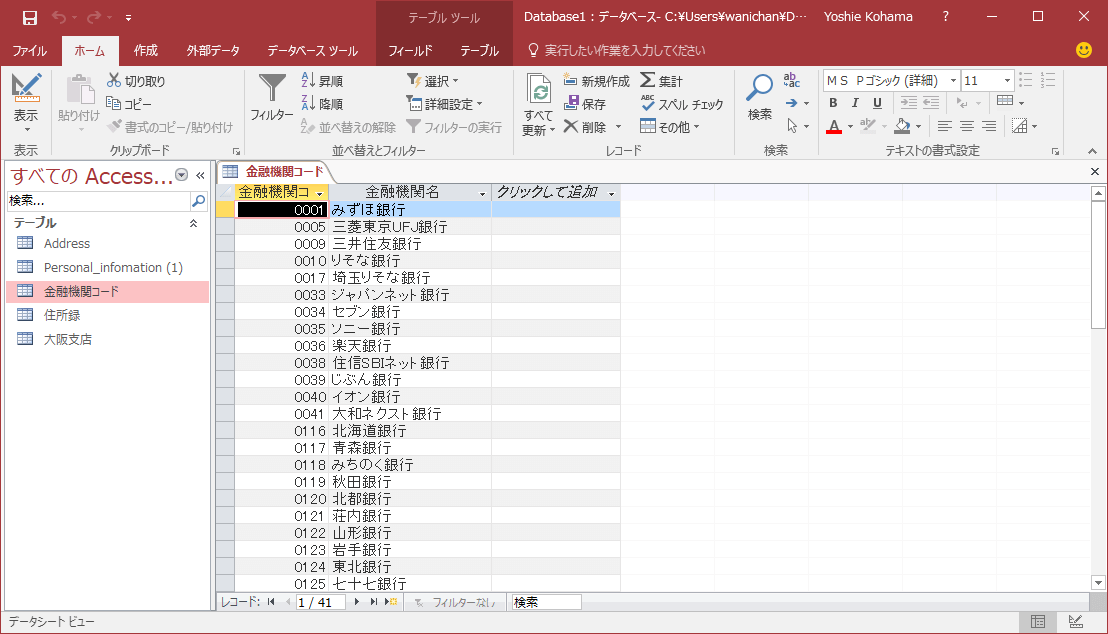
Task: Click the フィルター funnel icon
Action: 272,88
